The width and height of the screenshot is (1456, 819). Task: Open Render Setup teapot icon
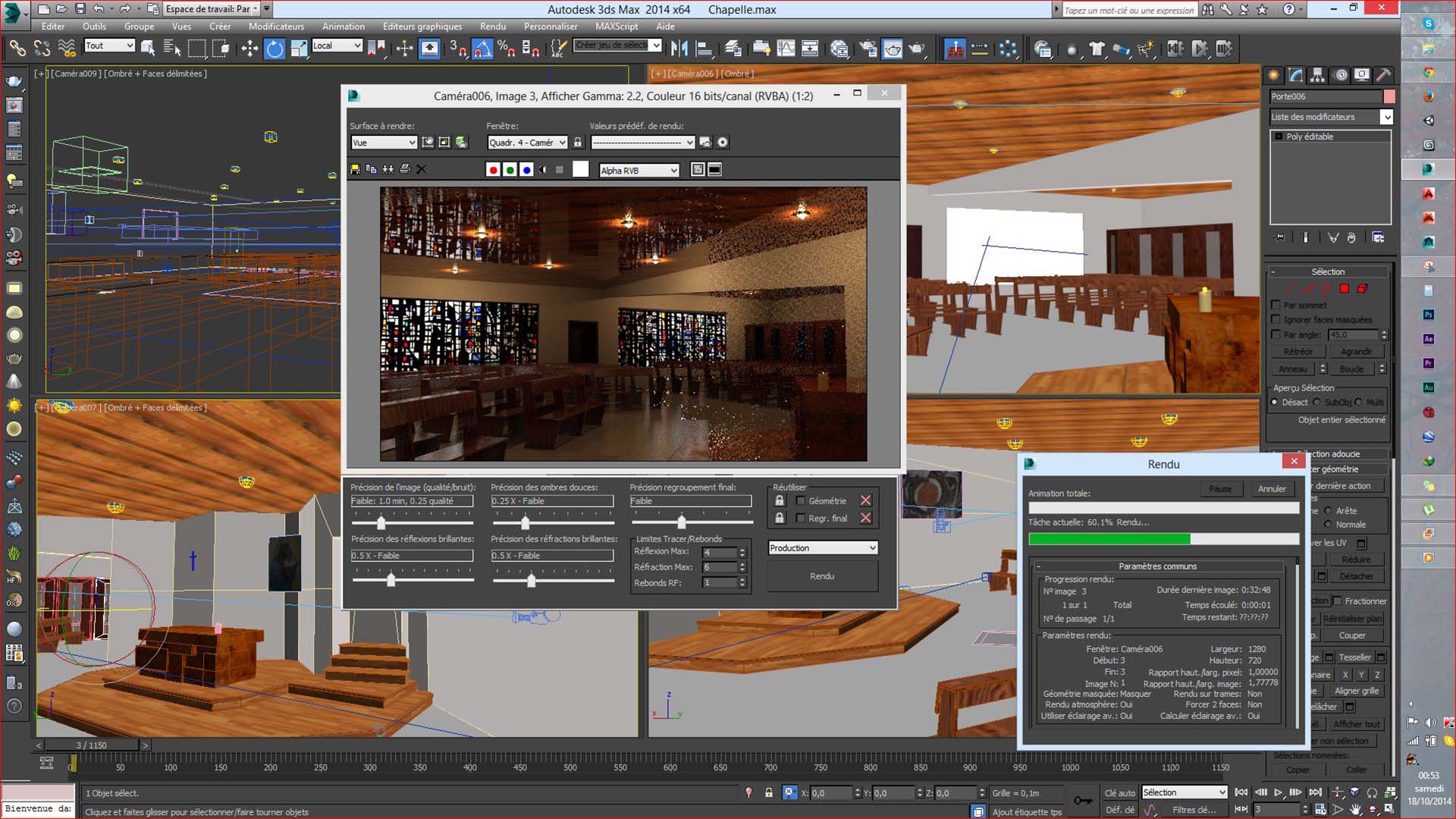tap(868, 49)
